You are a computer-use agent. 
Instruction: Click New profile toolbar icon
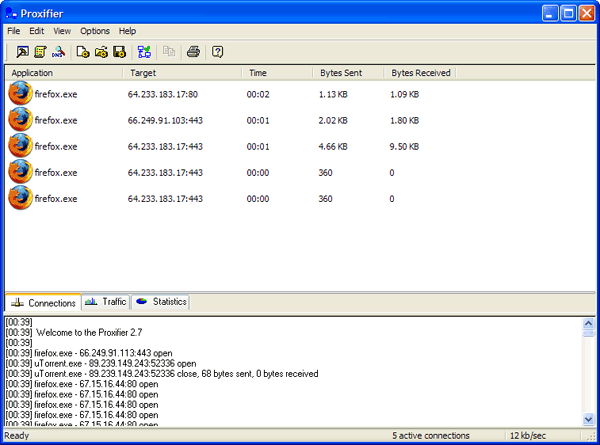click(x=83, y=52)
